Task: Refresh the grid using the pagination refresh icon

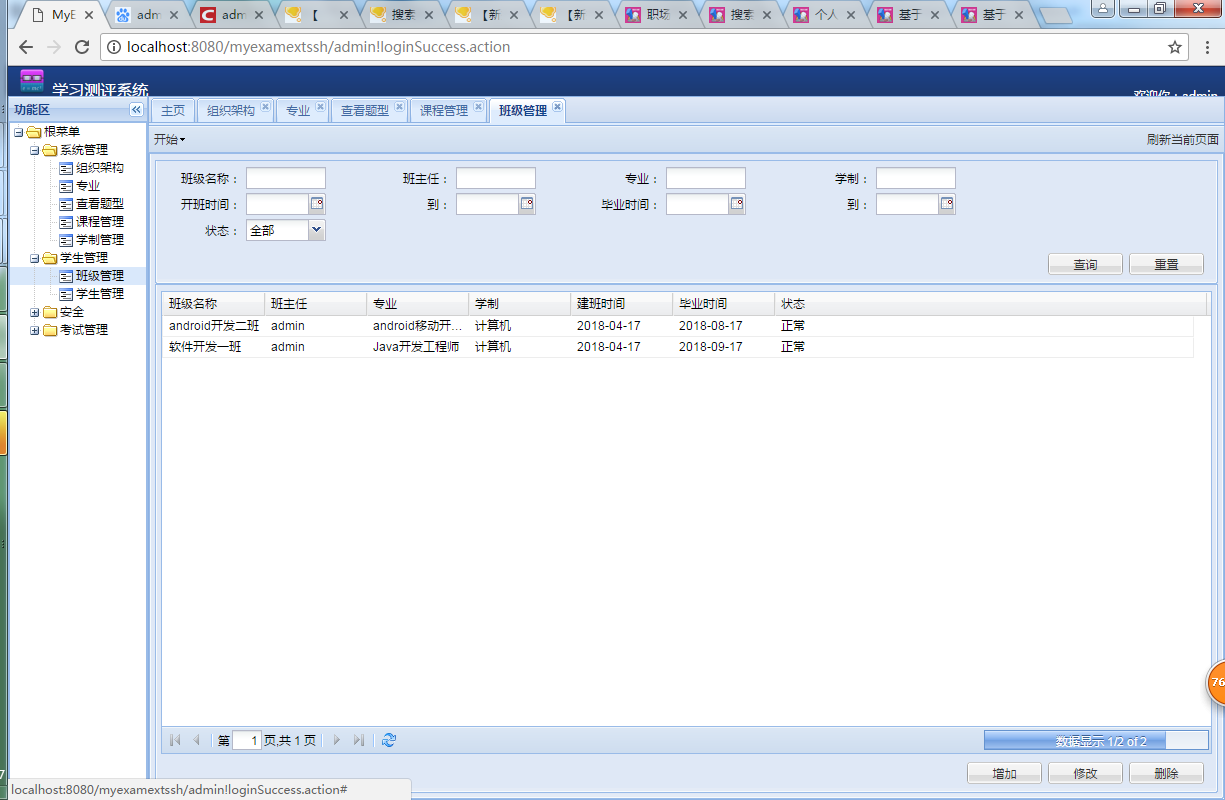Action: click(x=388, y=740)
